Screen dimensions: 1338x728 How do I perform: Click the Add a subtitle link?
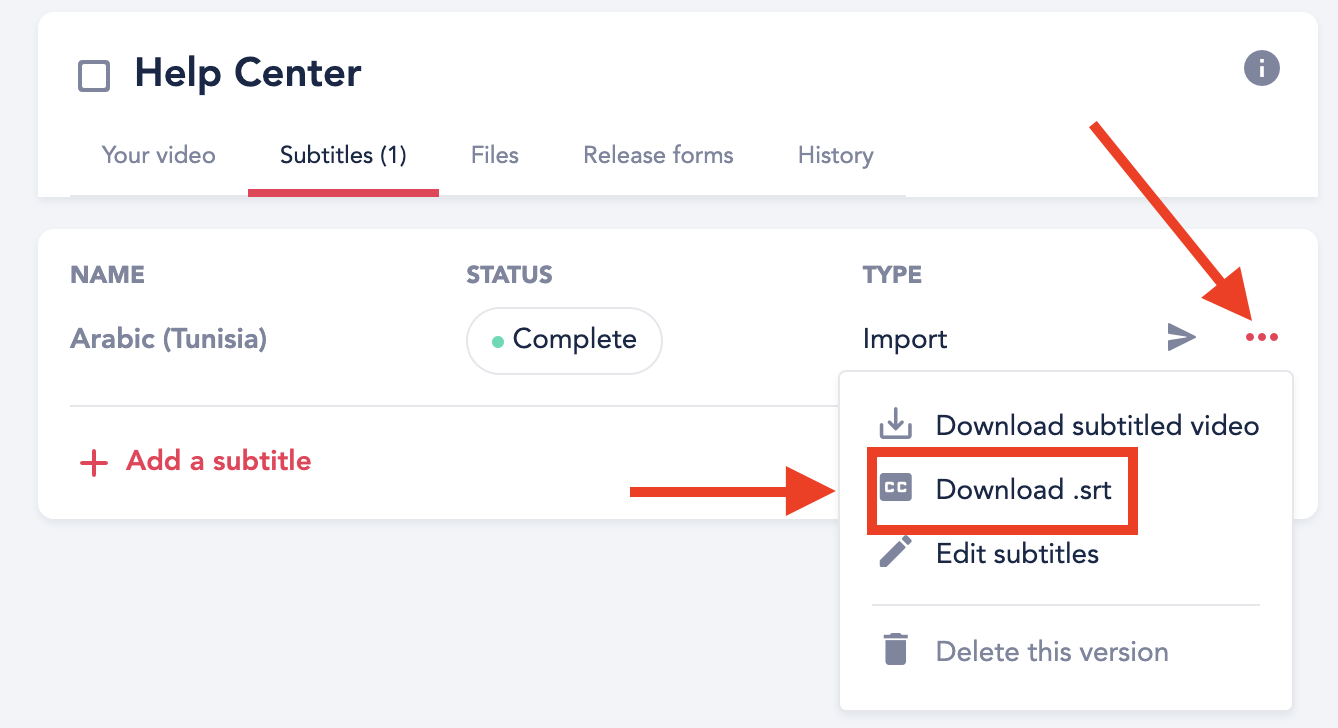[x=218, y=461]
